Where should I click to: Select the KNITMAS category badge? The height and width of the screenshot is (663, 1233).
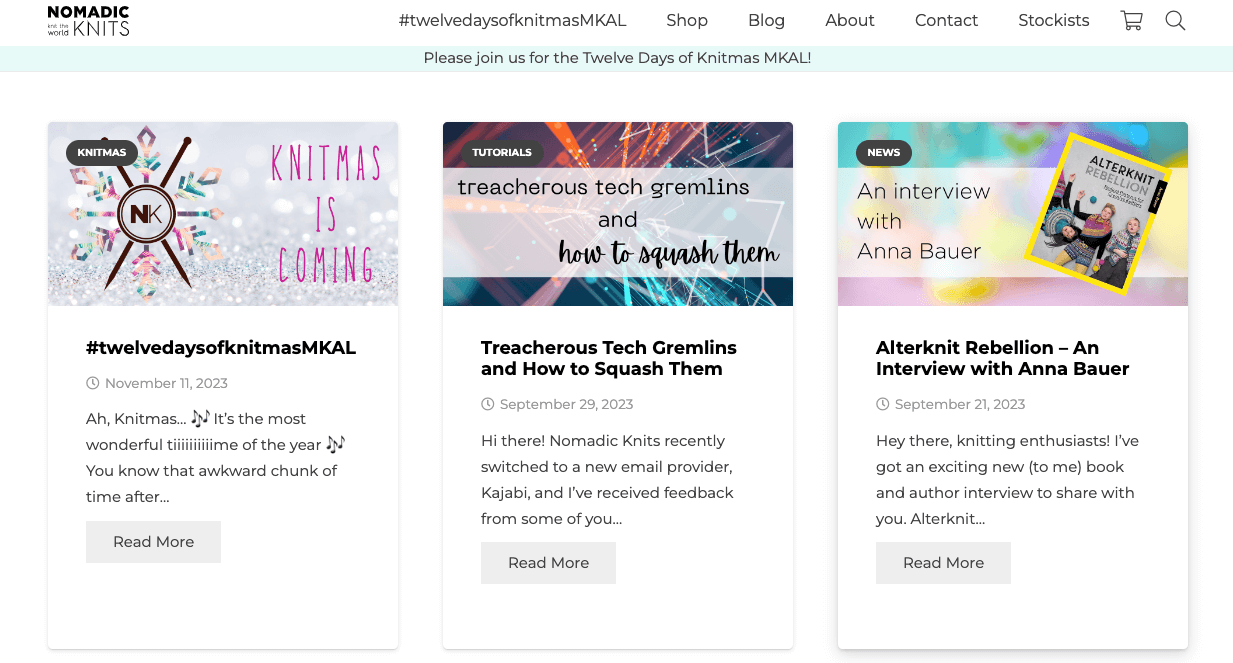tap(101, 152)
